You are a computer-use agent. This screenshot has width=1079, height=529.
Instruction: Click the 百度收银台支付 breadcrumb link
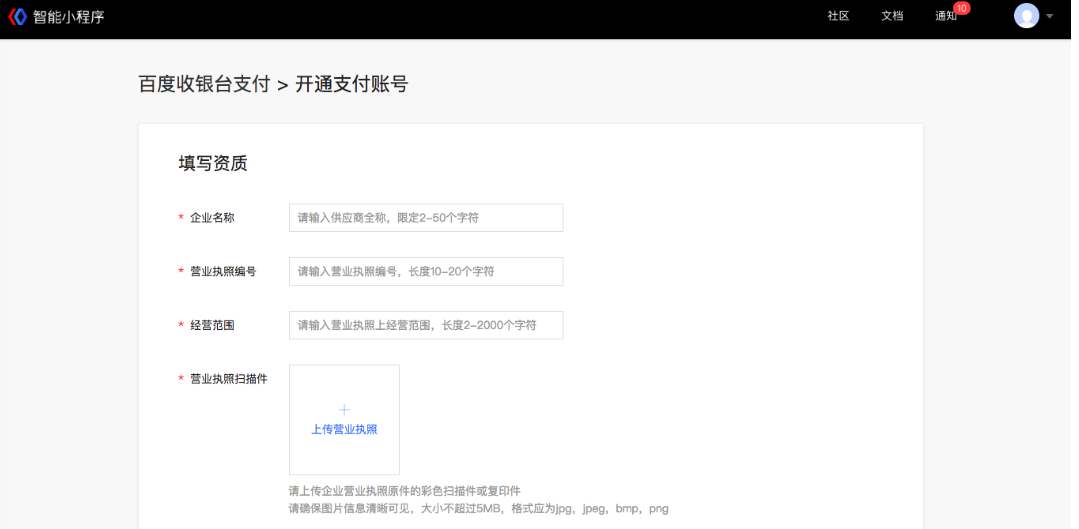coord(204,84)
